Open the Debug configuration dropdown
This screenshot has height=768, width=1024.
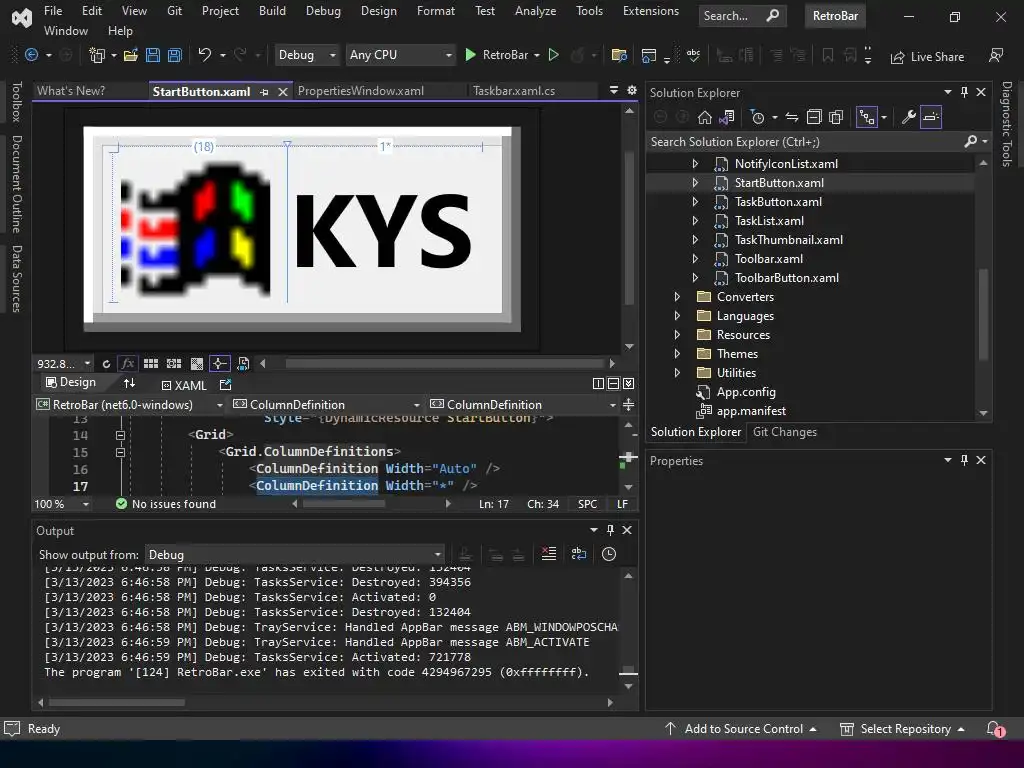[307, 56]
